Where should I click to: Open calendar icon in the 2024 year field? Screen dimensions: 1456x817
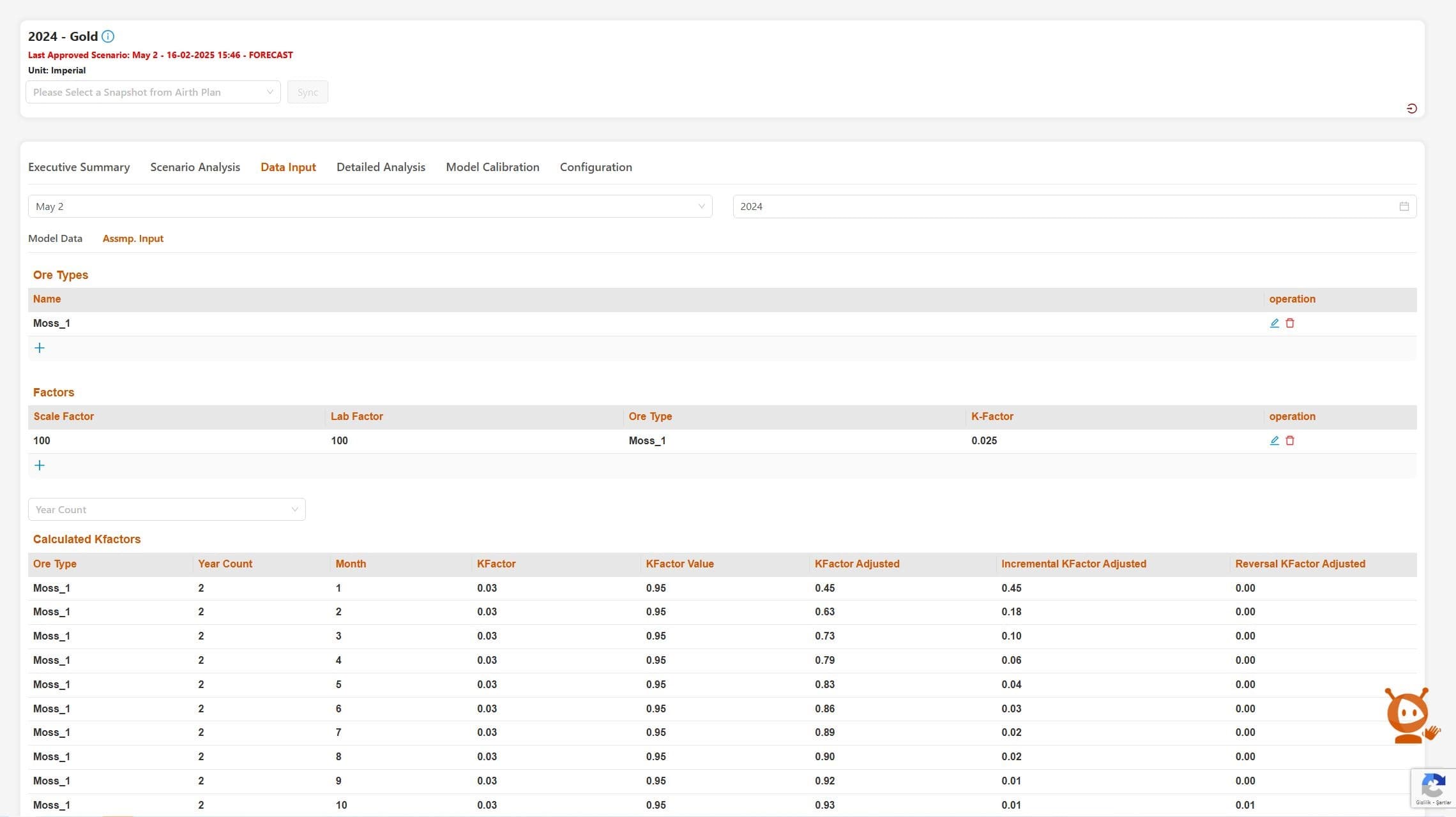tap(1404, 206)
